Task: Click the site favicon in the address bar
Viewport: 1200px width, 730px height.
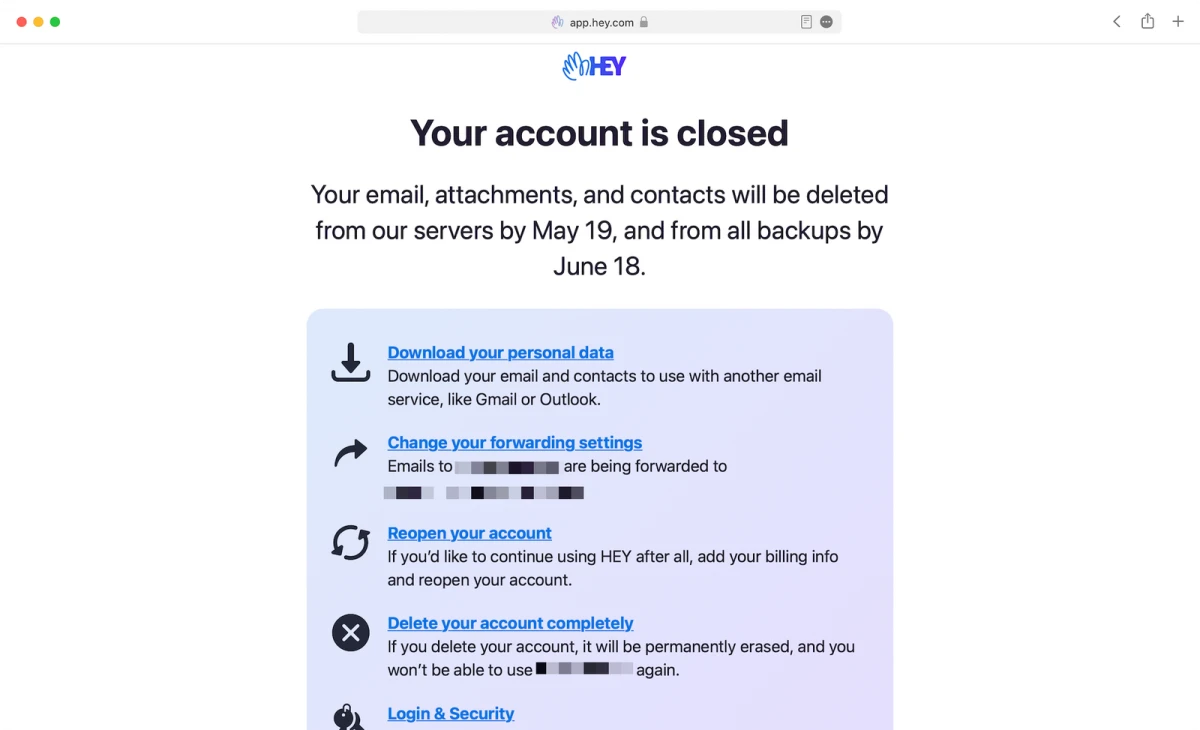Action: (x=558, y=22)
